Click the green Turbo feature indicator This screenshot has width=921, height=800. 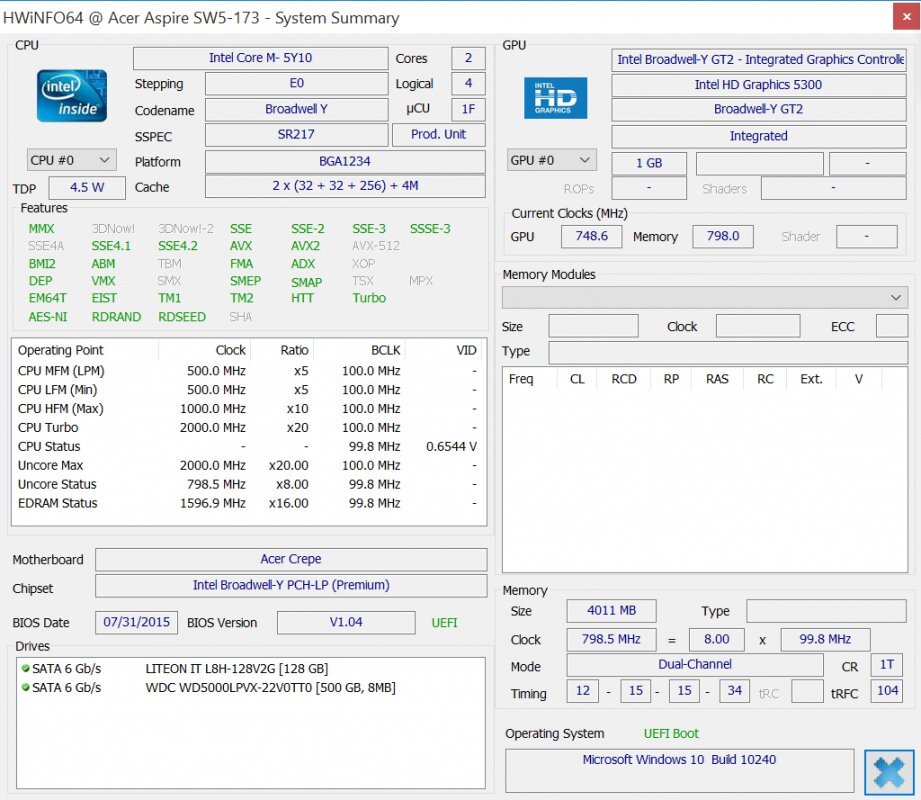tap(368, 298)
